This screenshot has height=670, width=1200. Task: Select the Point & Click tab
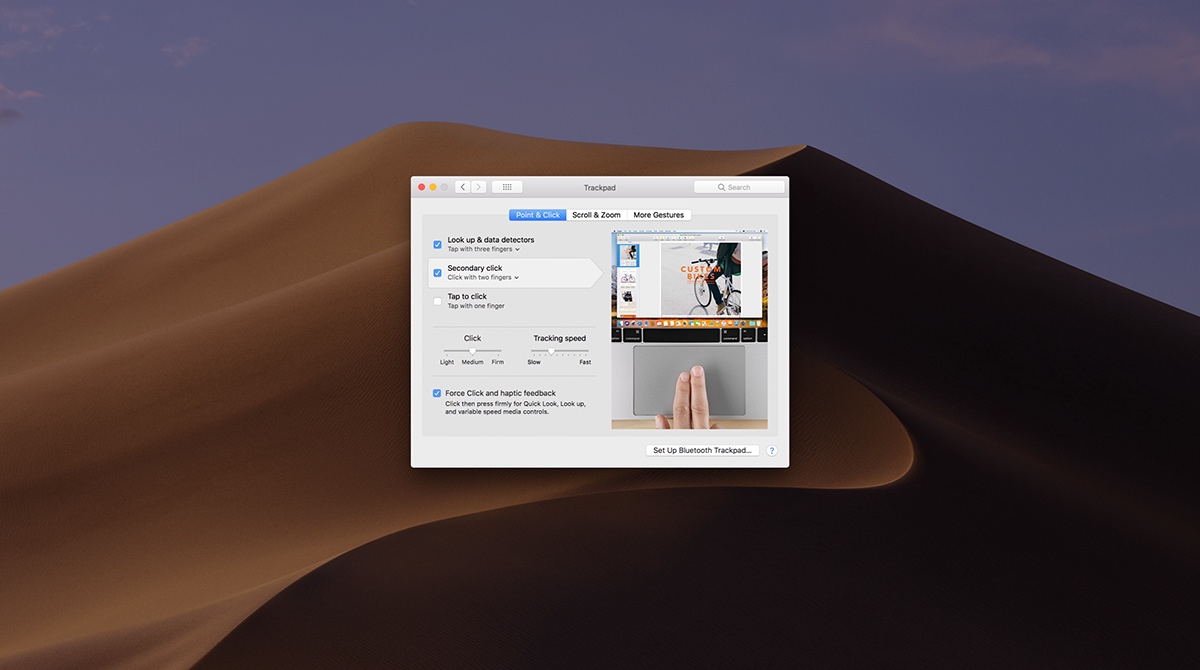click(537, 214)
